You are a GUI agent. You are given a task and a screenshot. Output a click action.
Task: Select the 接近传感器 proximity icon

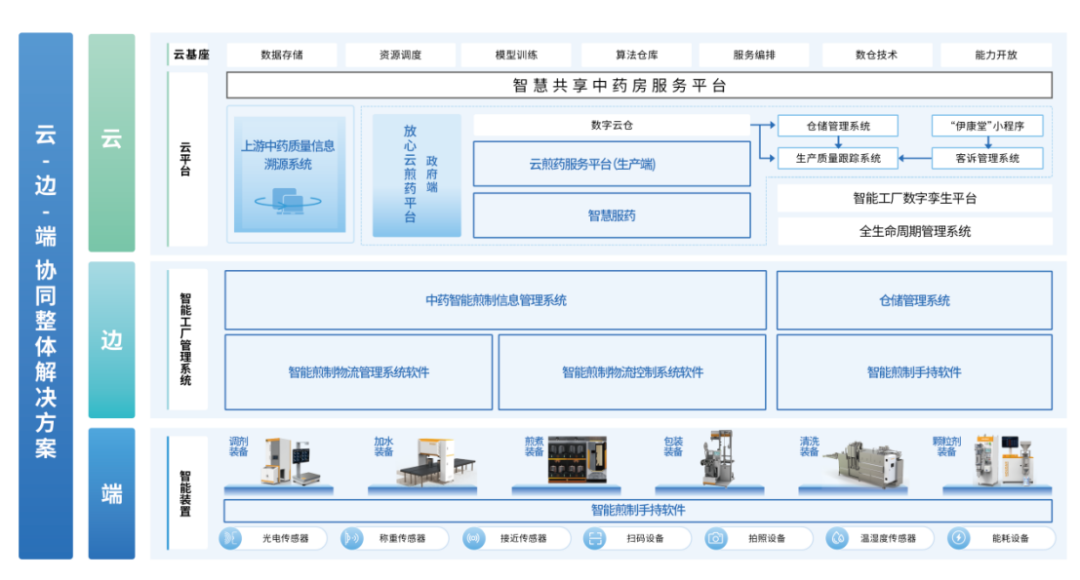(473, 538)
